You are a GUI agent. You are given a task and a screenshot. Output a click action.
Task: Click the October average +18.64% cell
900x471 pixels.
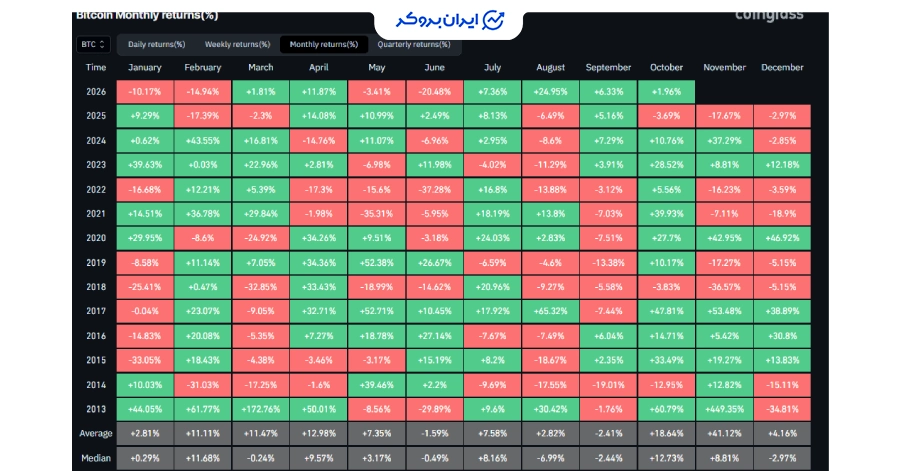666,433
